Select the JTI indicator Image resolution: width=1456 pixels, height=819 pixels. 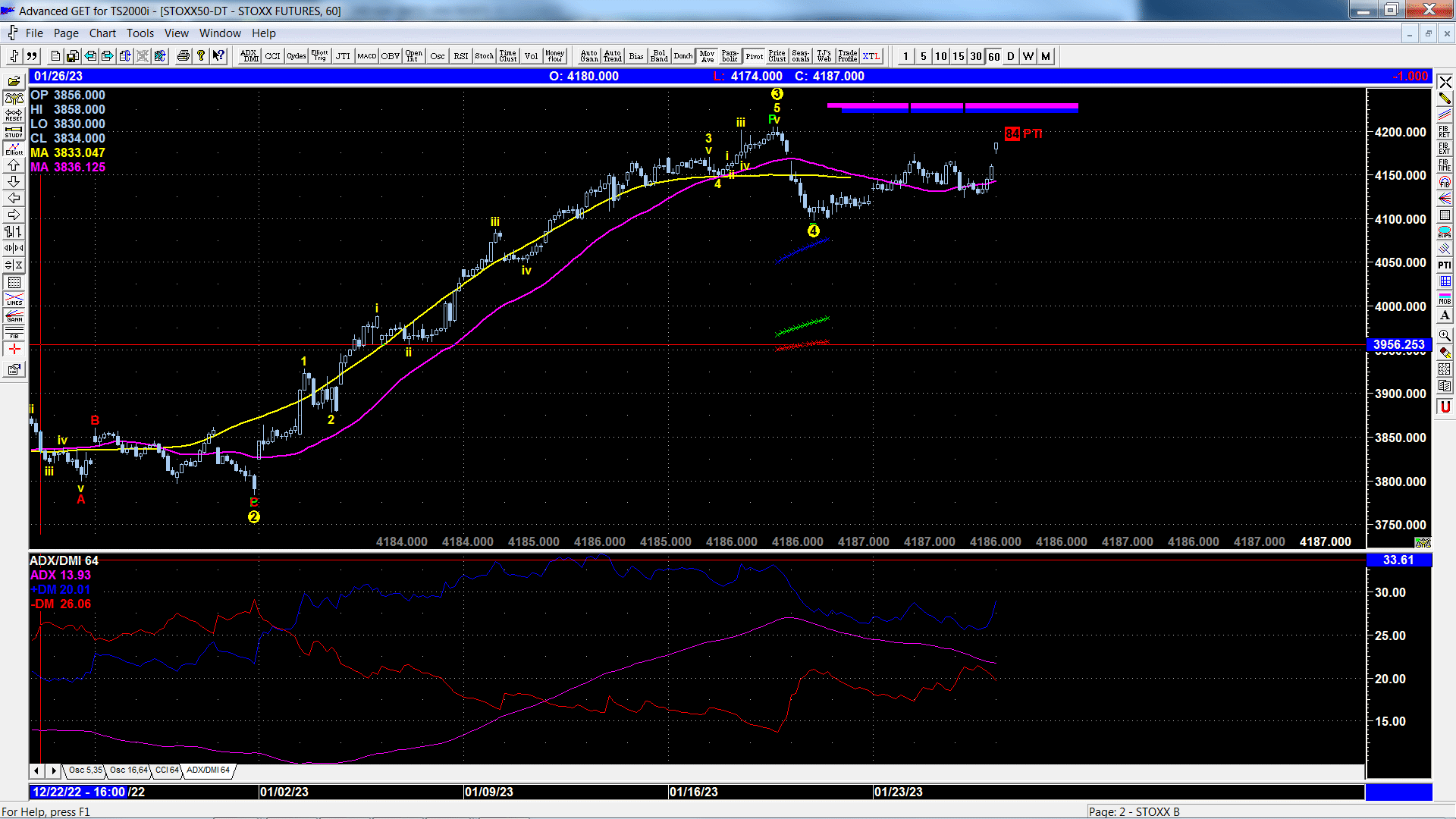pos(344,56)
